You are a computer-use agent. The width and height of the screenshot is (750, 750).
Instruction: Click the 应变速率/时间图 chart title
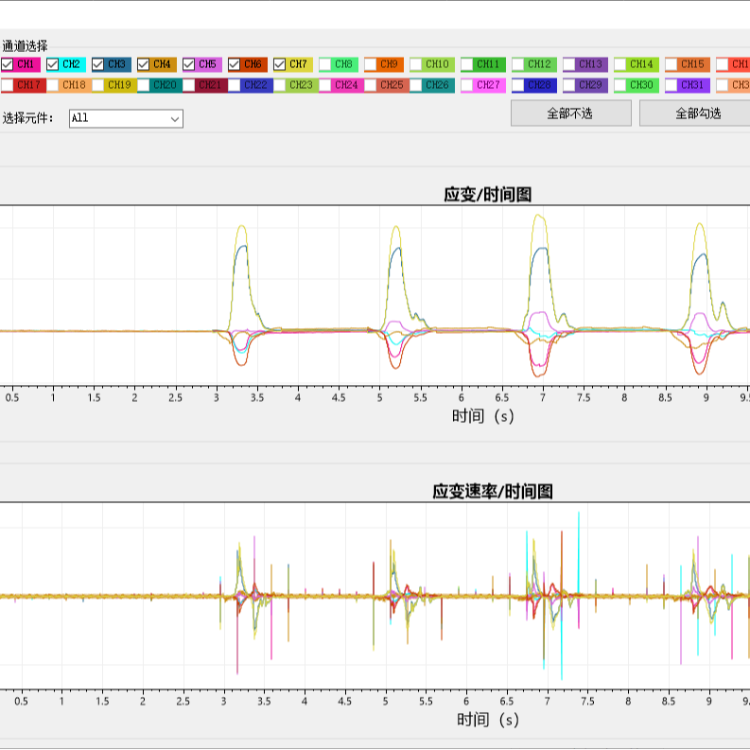point(492,491)
